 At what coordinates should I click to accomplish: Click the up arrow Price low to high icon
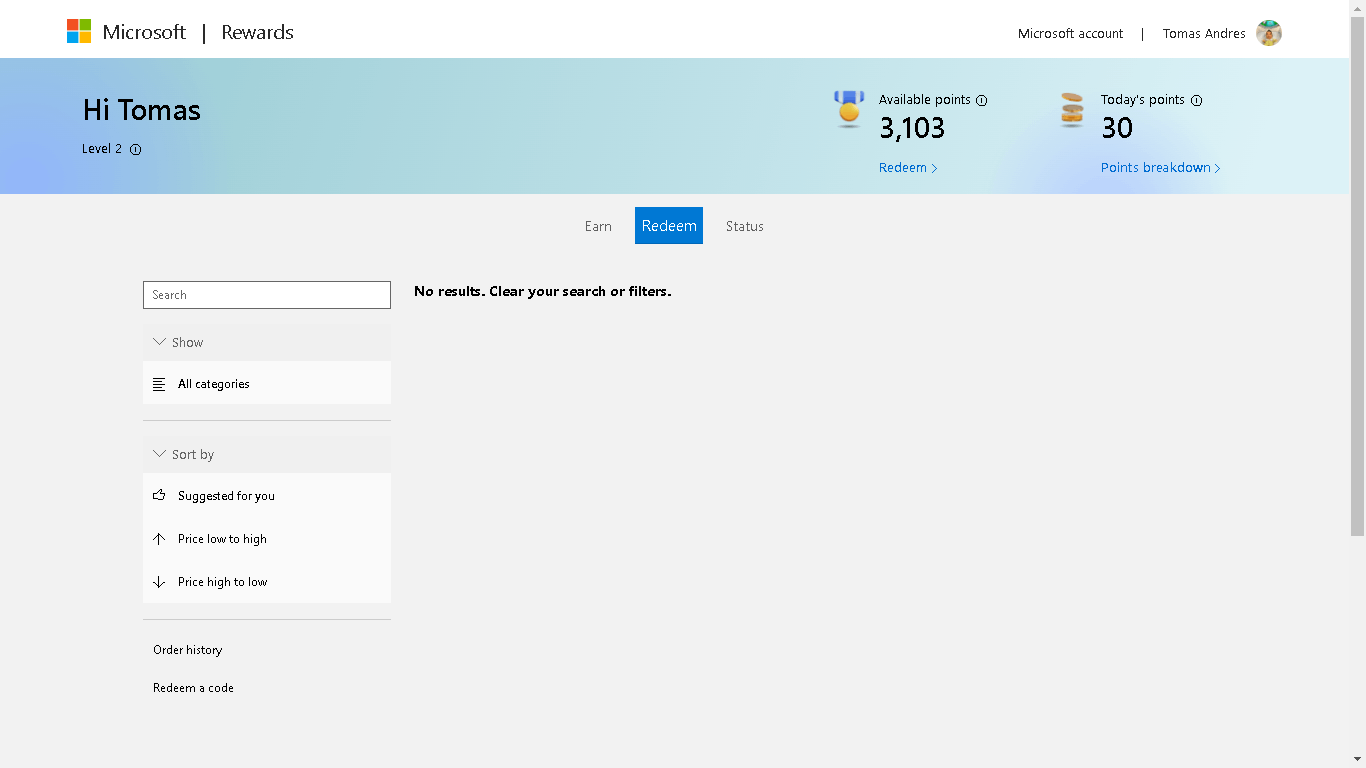159,538
